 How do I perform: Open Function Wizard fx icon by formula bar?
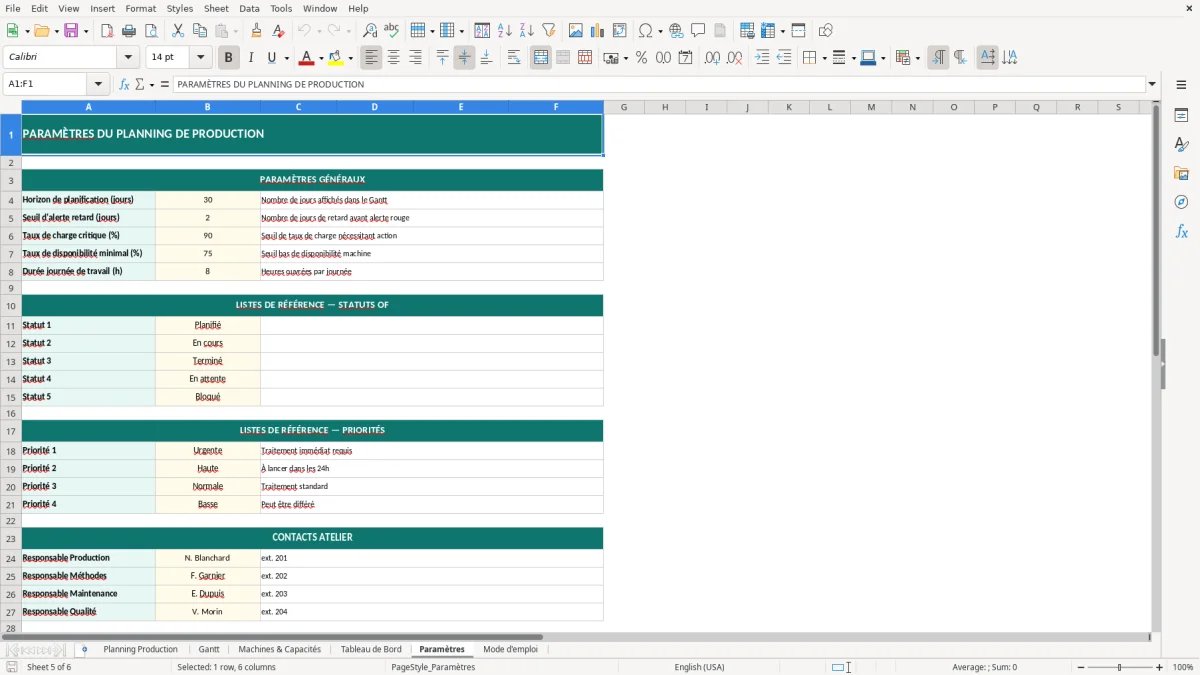point(125,84)
